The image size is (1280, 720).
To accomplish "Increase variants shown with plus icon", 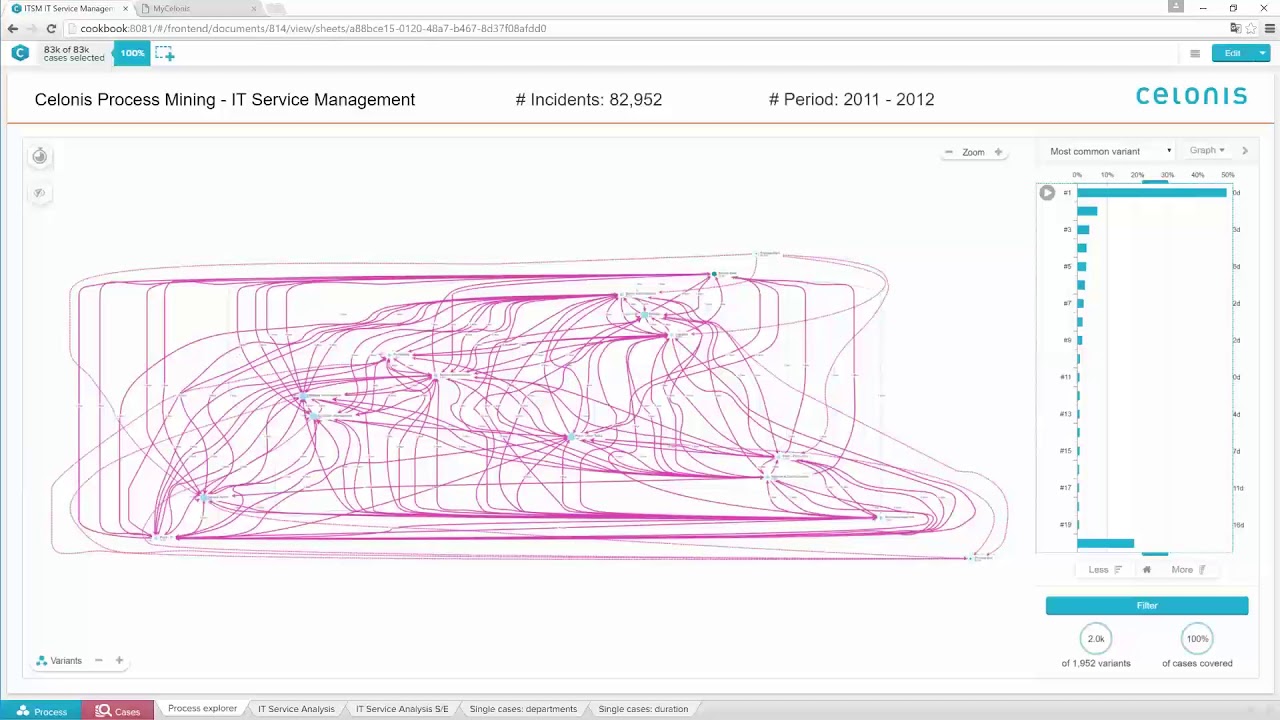I will [119, 660].
